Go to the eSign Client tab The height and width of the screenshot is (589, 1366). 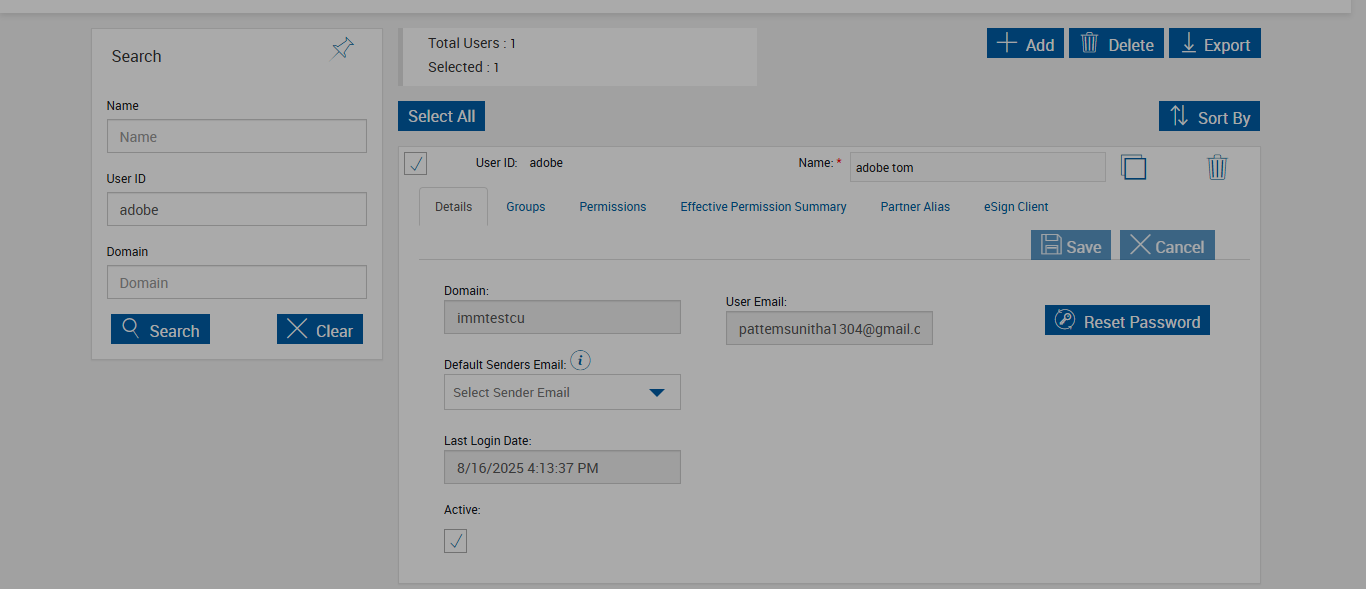[x=1015, y=207]
